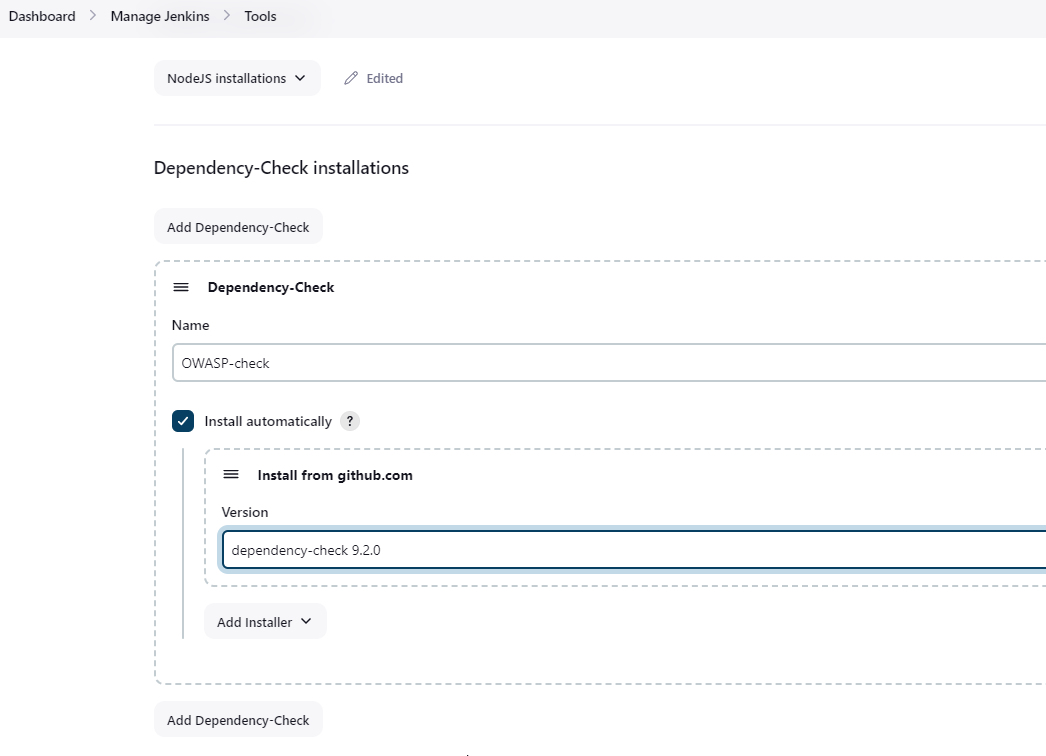Go to Dashboard in the breadcrumb
The image size is (1046, 756).
[42, 16]
